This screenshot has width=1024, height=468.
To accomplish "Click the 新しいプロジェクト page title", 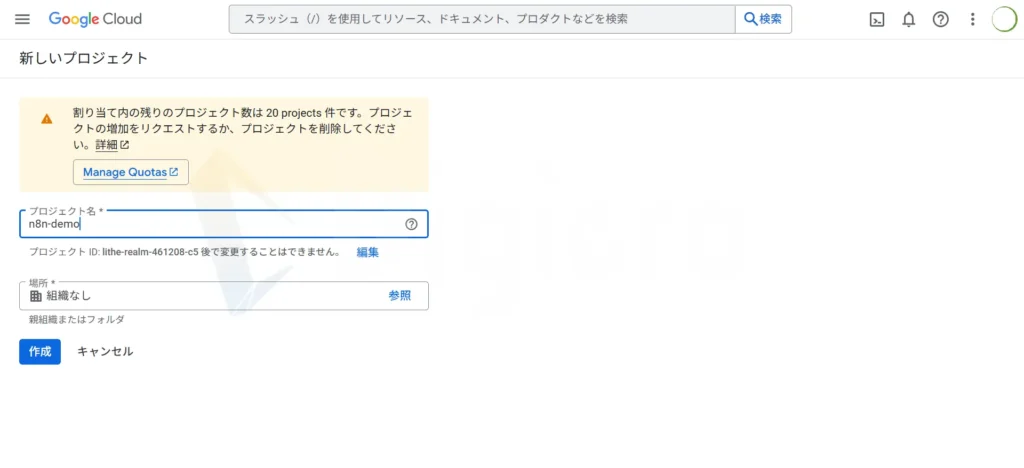I will (x=84, y=58).
